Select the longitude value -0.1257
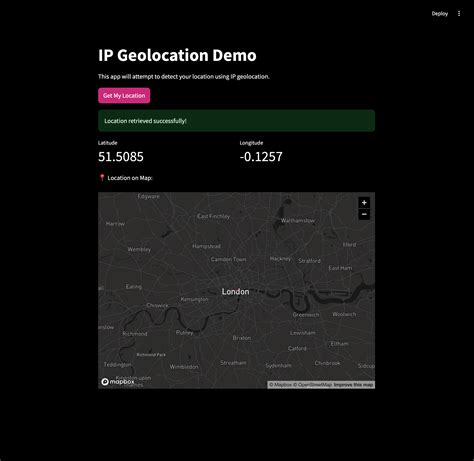Image resolution: width=474 pixels, height=461 pixels. click(261, 157)
